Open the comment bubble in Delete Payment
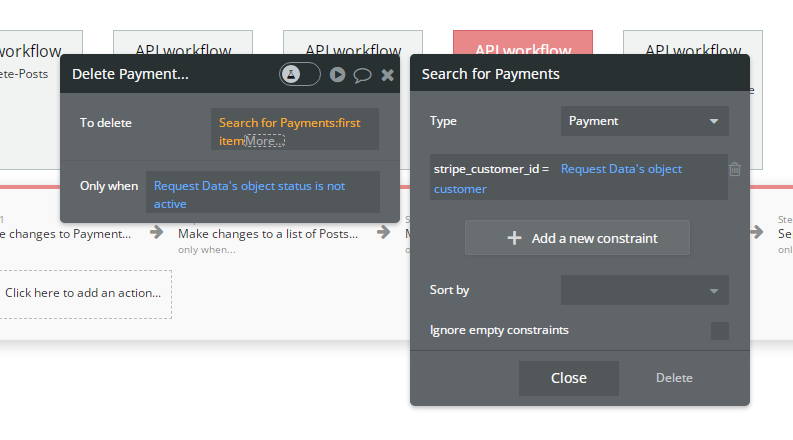This screenshot has height=440, width=793. click(362, 75)
